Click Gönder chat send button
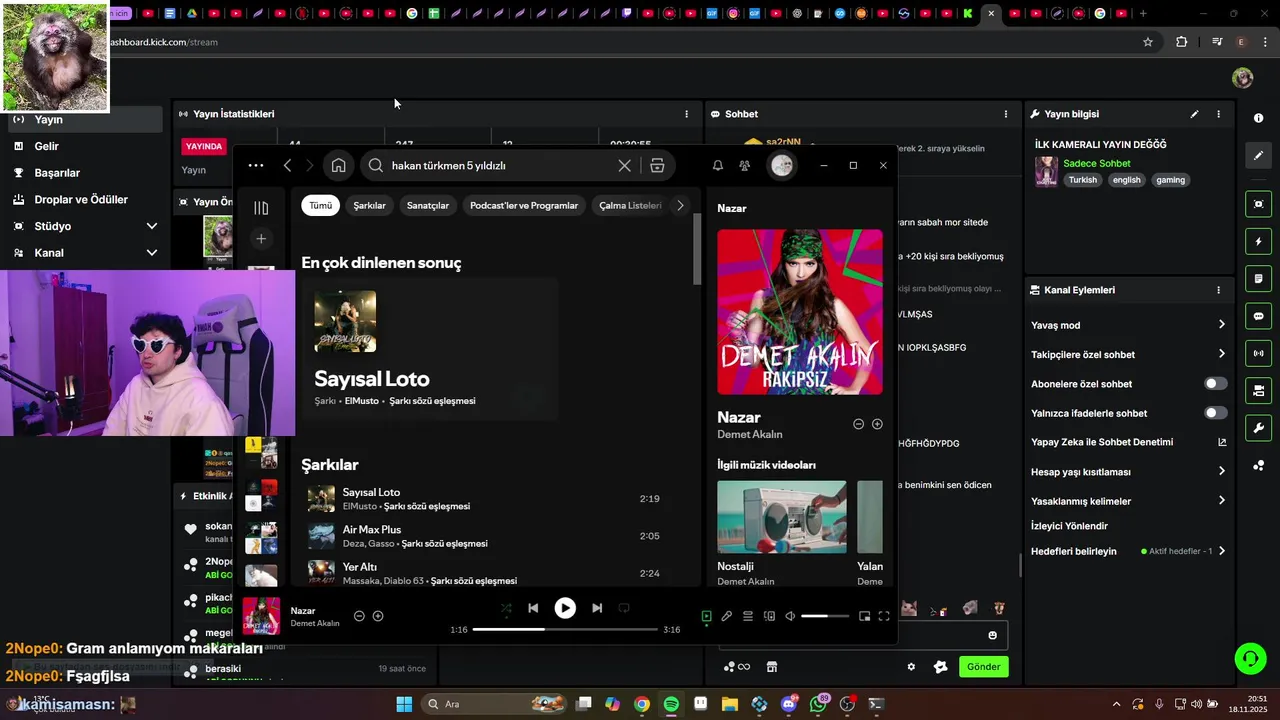Screen dimensions: 1280x720 click(983, 667)
